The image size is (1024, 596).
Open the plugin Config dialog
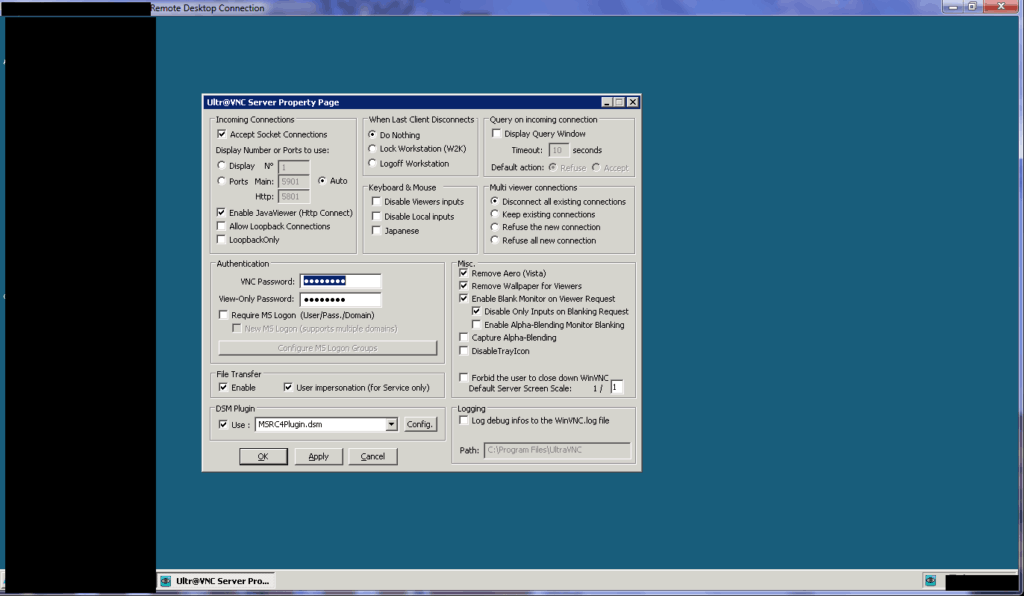[420, 424]
